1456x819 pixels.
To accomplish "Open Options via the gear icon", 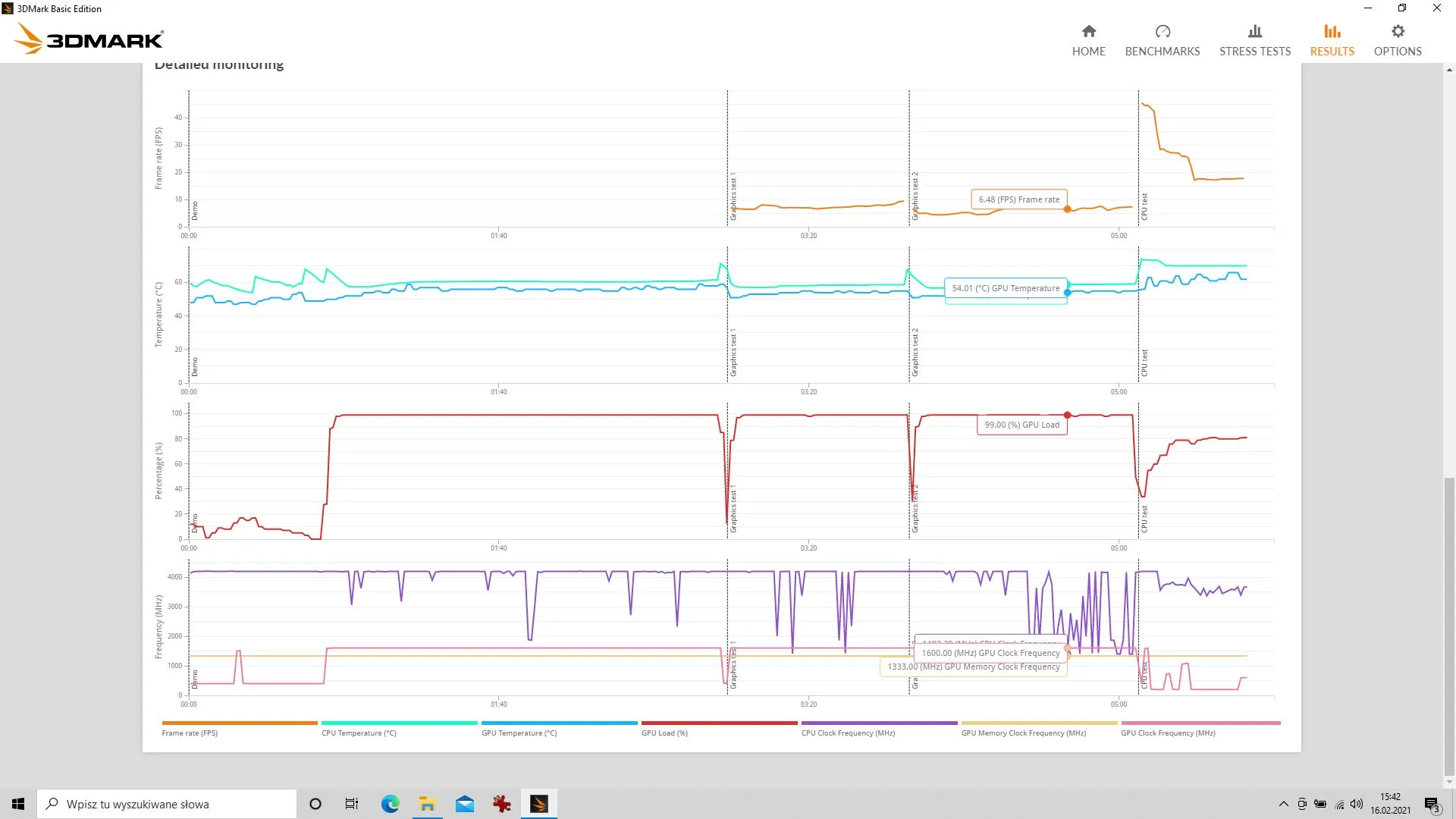I will 1398,39.
